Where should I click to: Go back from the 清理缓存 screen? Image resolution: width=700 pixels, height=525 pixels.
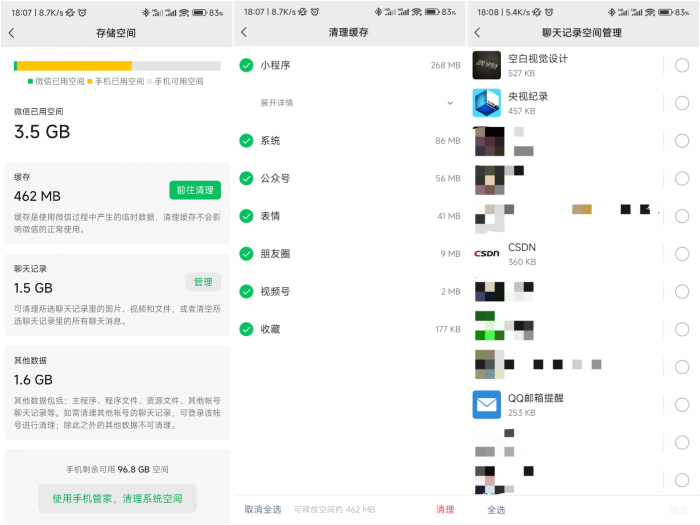pos(244,32)
